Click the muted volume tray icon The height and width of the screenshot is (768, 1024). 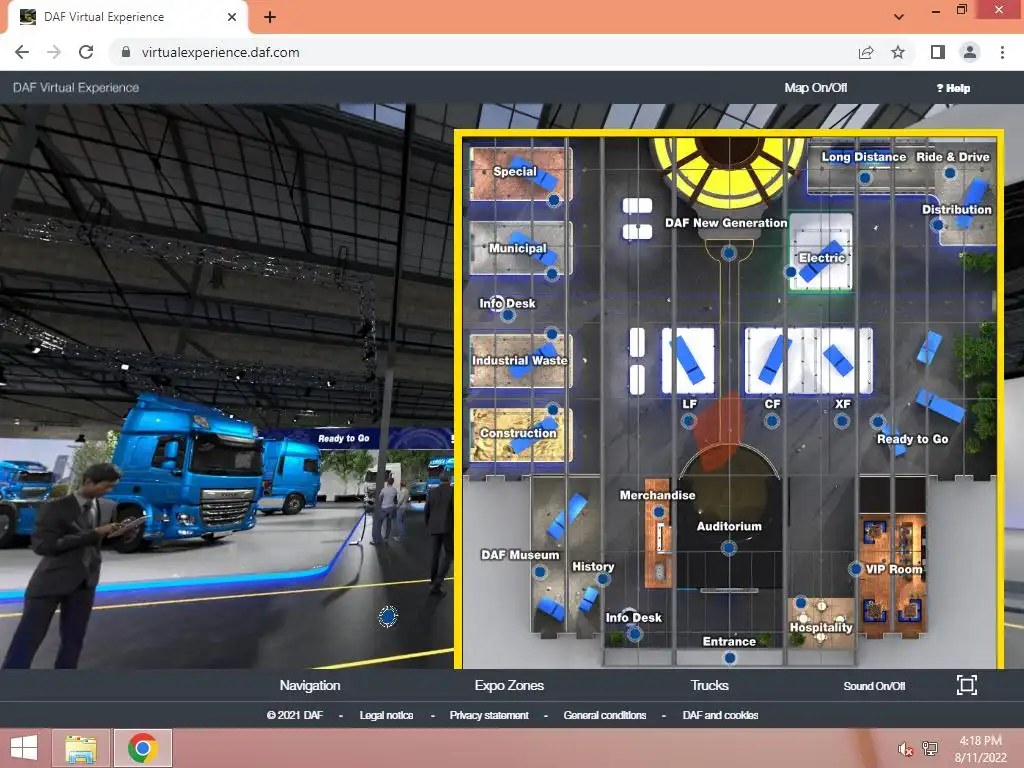(x=904, y=749)
